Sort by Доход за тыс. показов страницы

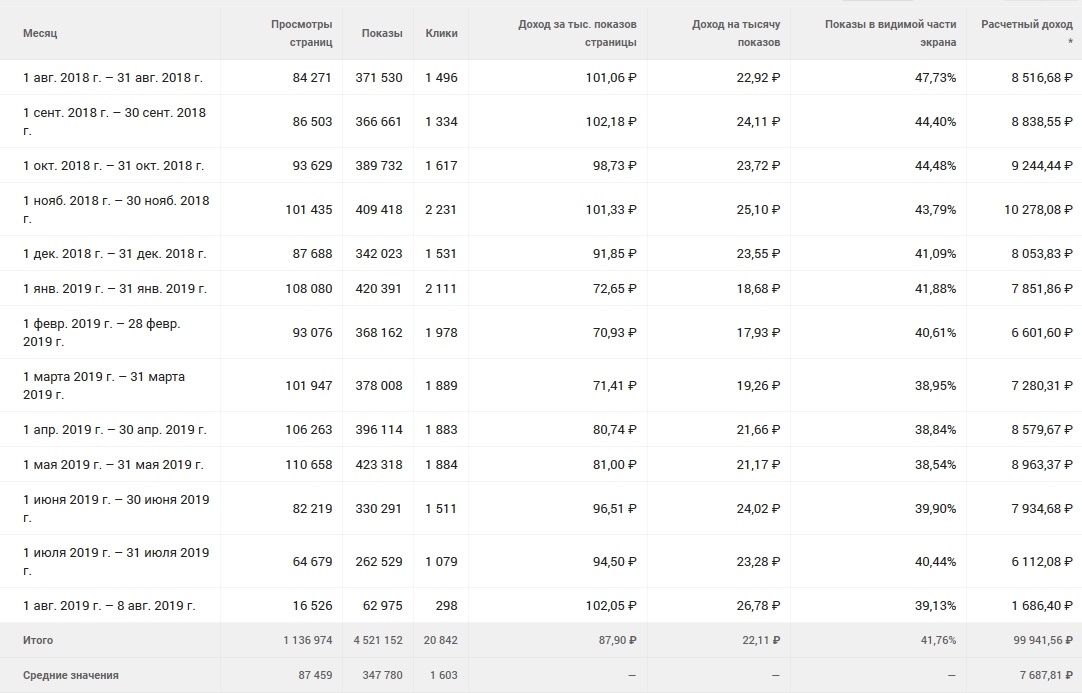pos(577,33)
